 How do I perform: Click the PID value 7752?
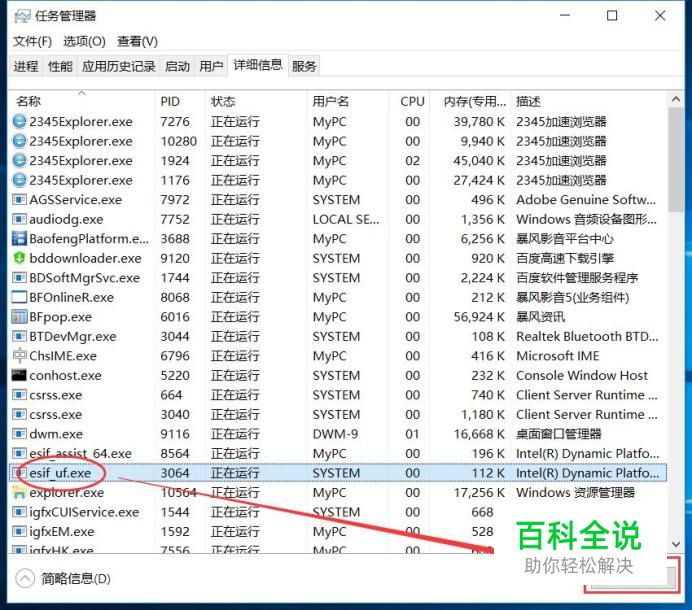tap(175, 219)
